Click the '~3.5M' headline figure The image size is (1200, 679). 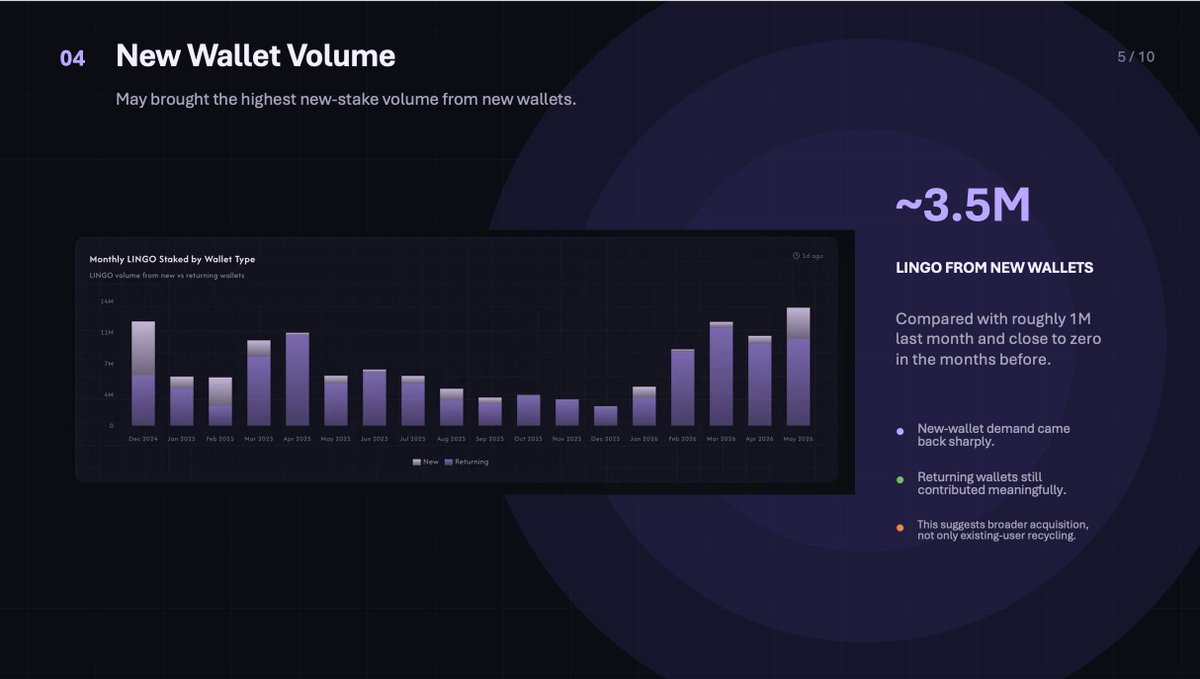point(963,204)
